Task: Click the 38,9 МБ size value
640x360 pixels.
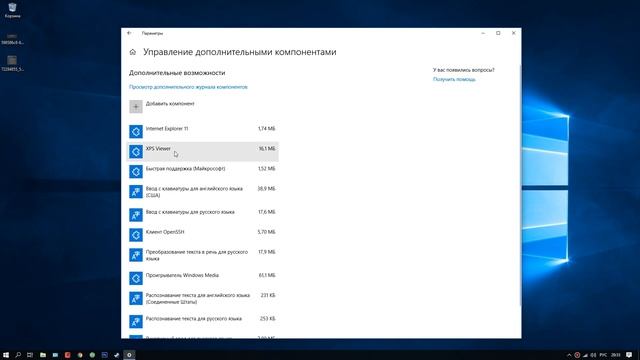Action: pyautogui.click(x=267, y=189)
